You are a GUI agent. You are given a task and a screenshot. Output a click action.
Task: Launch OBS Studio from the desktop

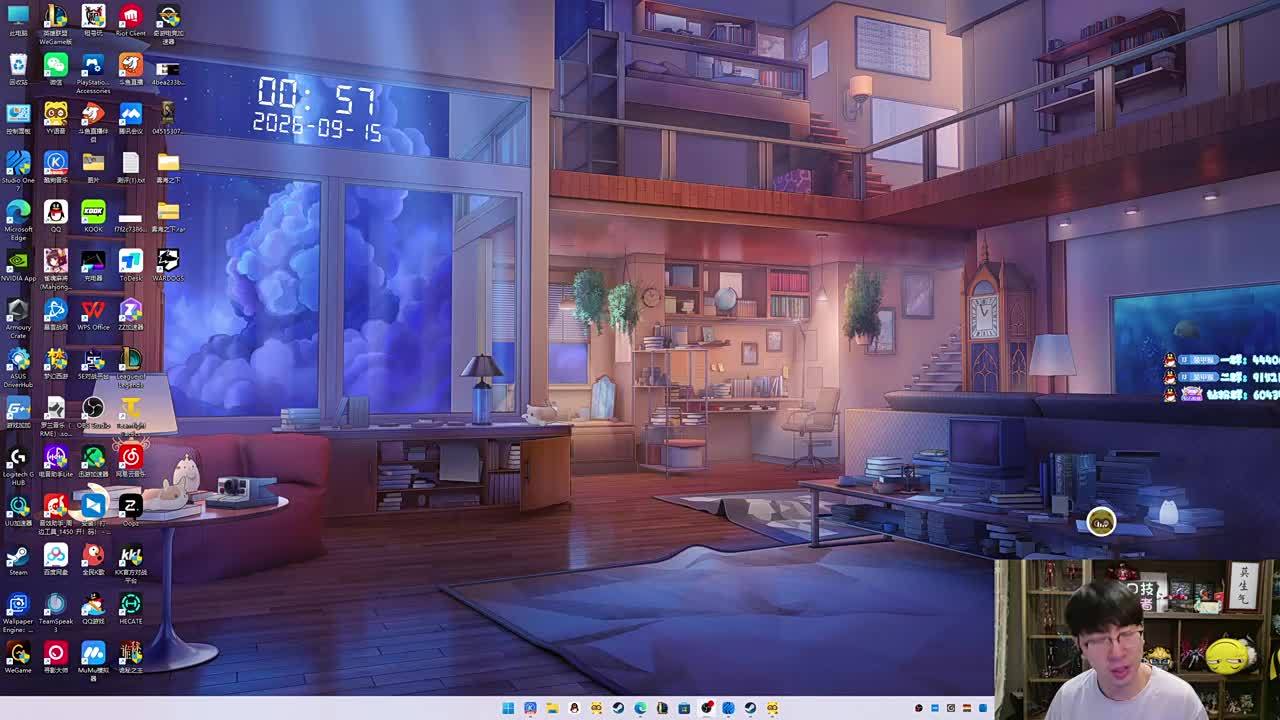click(93, 412)
